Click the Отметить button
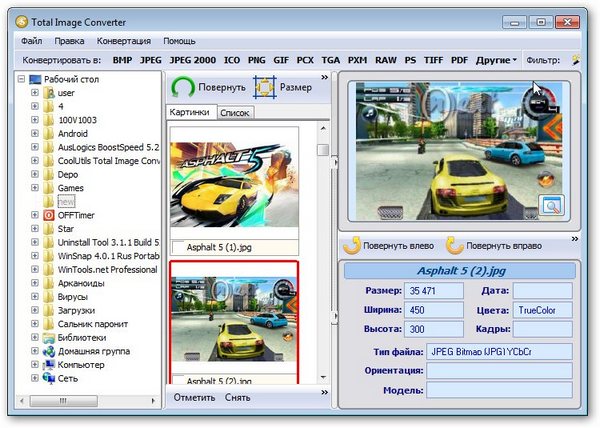The height and width of the screenshot is (428, 600). [194, 398]
